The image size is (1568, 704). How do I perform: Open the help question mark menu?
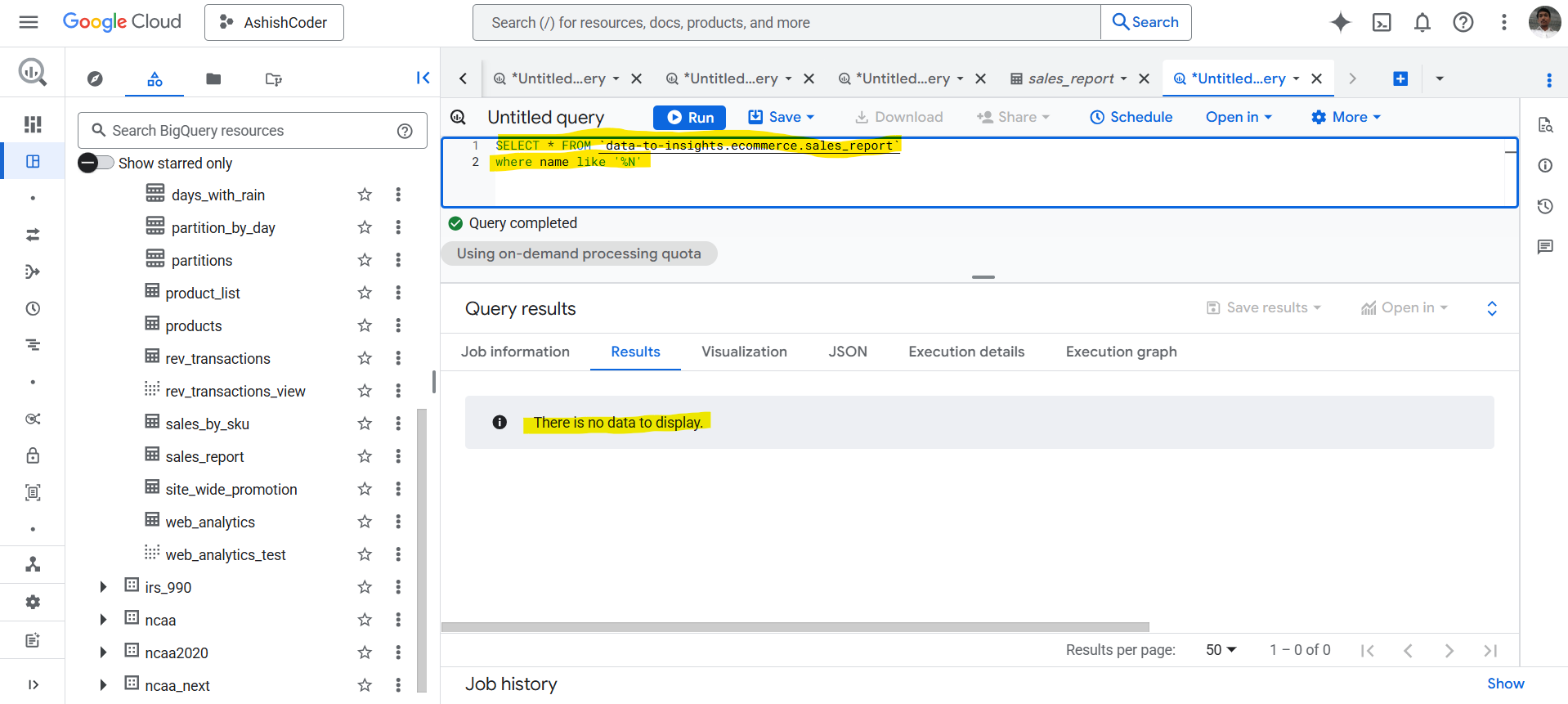click(x=1463, y=22)
